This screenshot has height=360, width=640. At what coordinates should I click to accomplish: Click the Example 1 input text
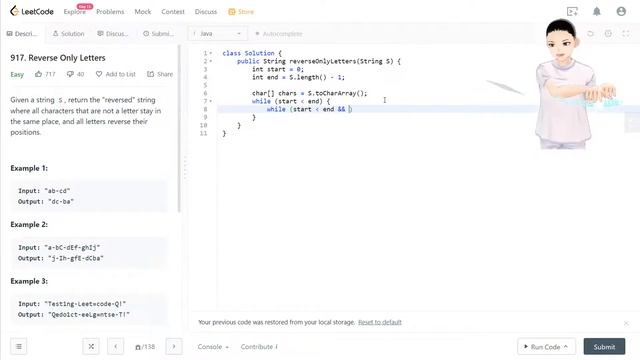(x=44, y=191)
